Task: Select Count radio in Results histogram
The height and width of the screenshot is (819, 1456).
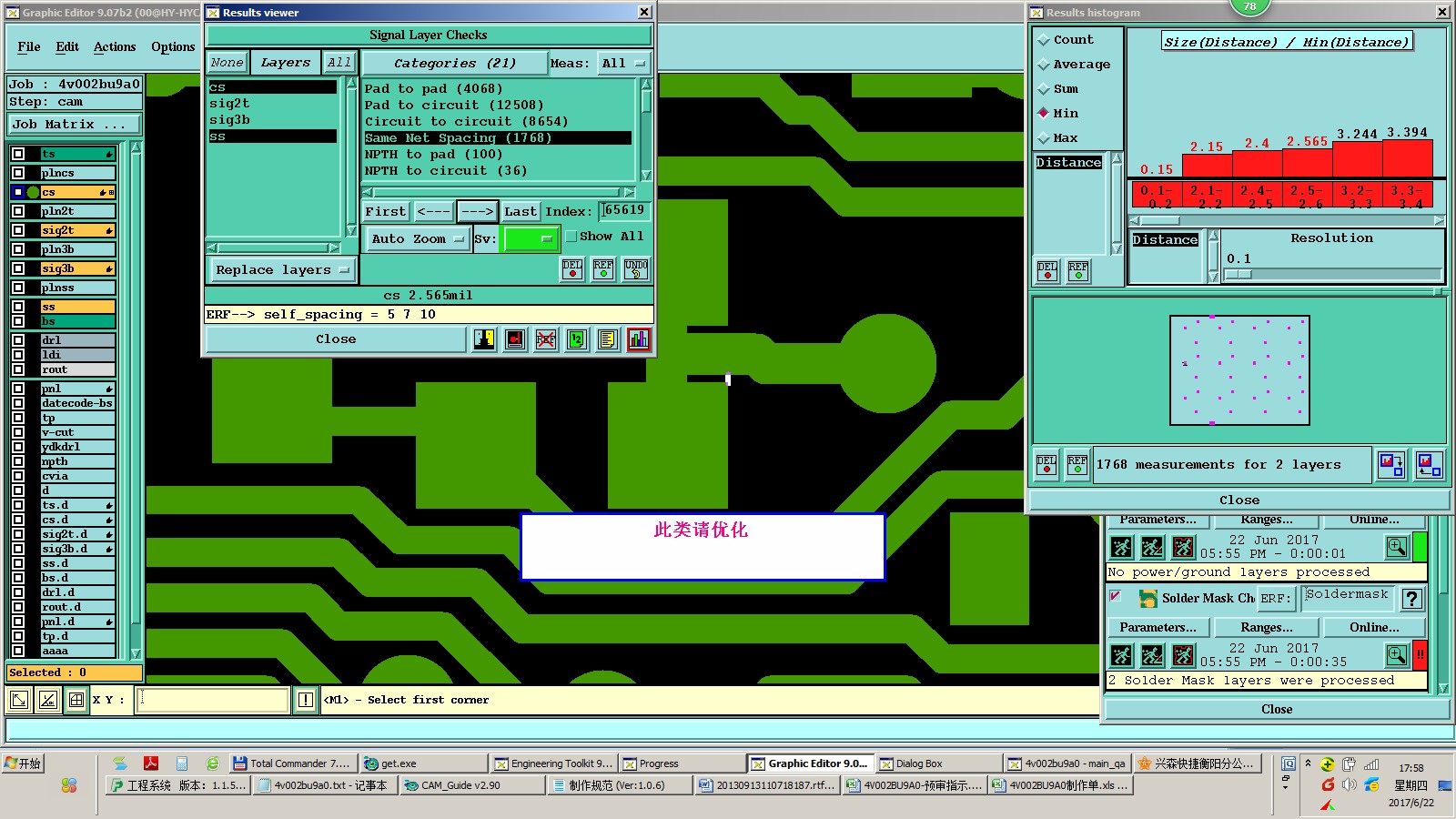Action: tap(1045, 40)
